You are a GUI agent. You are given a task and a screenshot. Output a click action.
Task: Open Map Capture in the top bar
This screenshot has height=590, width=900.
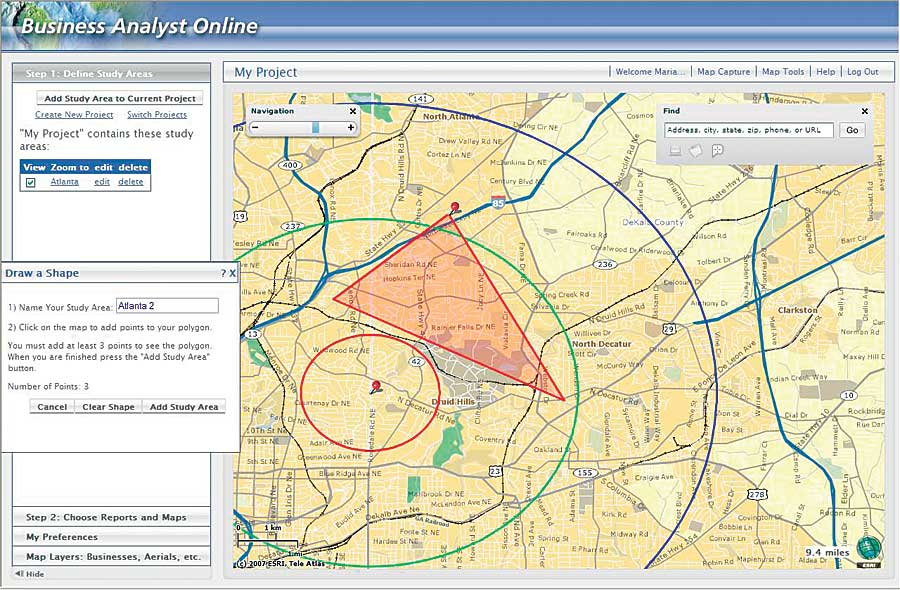coord(723,72)
